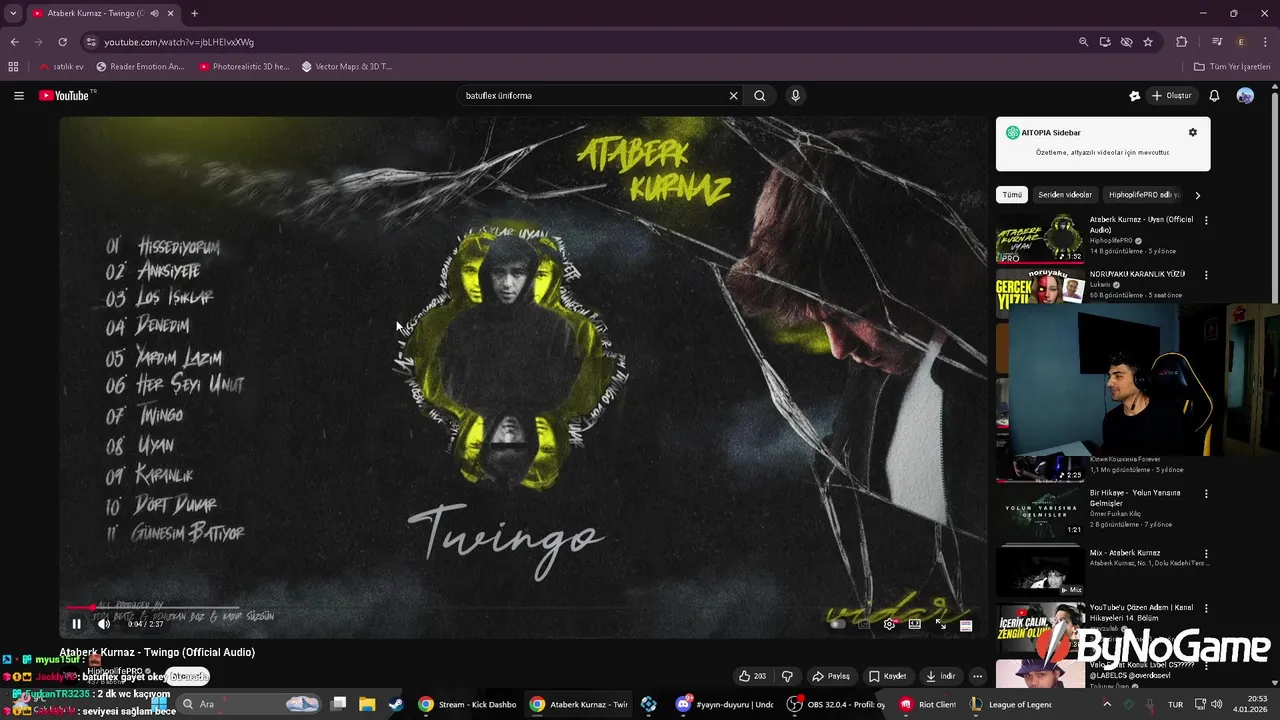The image size is (1280, 720).
Task: Open Photorealistic 3D he... bookmark
Action: point(243,67)
